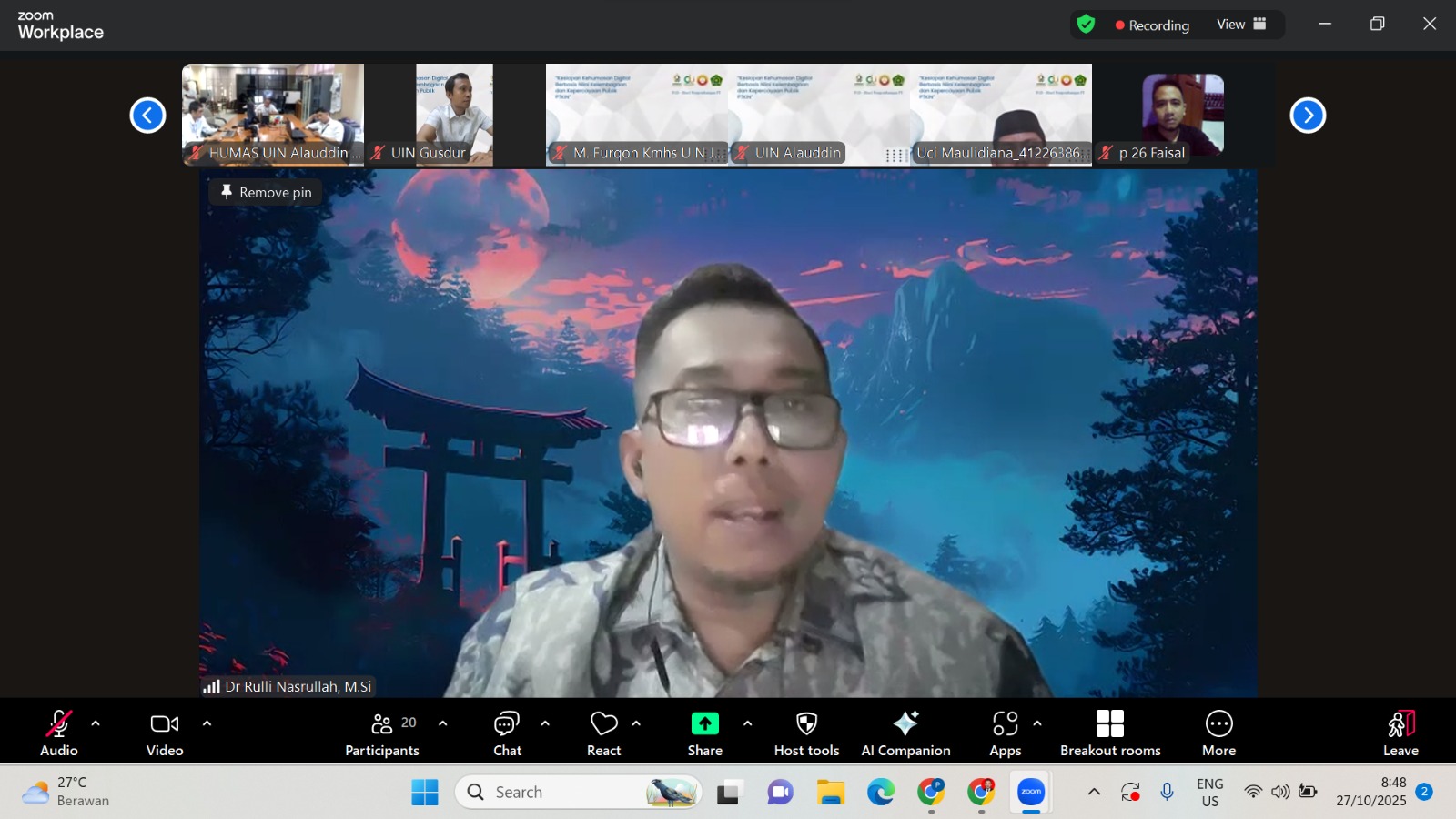Expand video options arrow next to Video
The height and width of the screenshot is (819, 1456).
[207, 723]
